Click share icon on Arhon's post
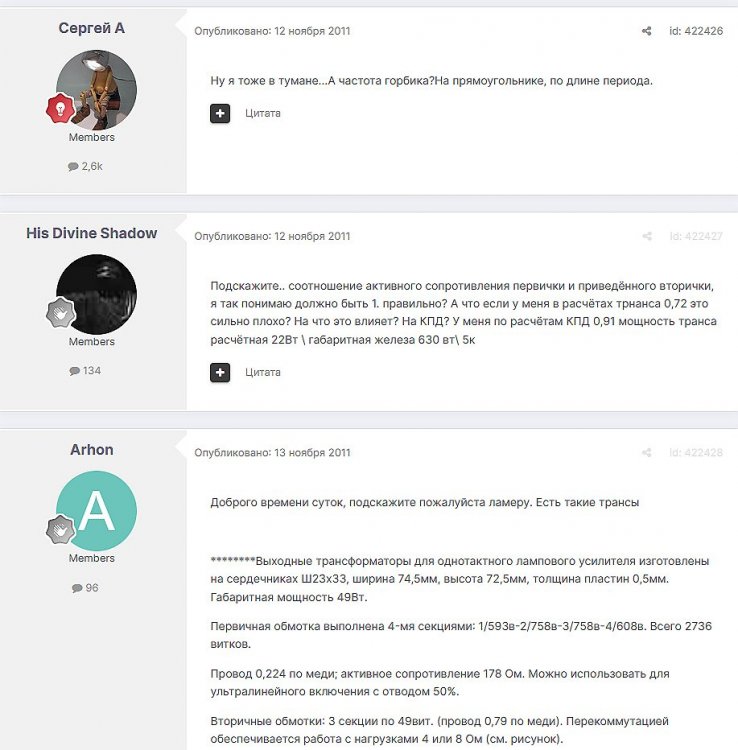738x750 pixels. [x=647, y=452]
